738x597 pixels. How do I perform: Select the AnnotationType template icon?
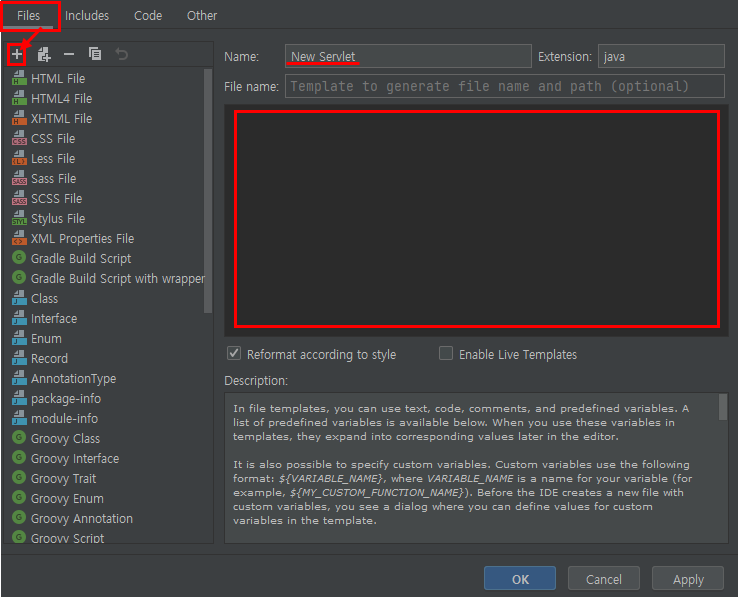pos(19,378)
